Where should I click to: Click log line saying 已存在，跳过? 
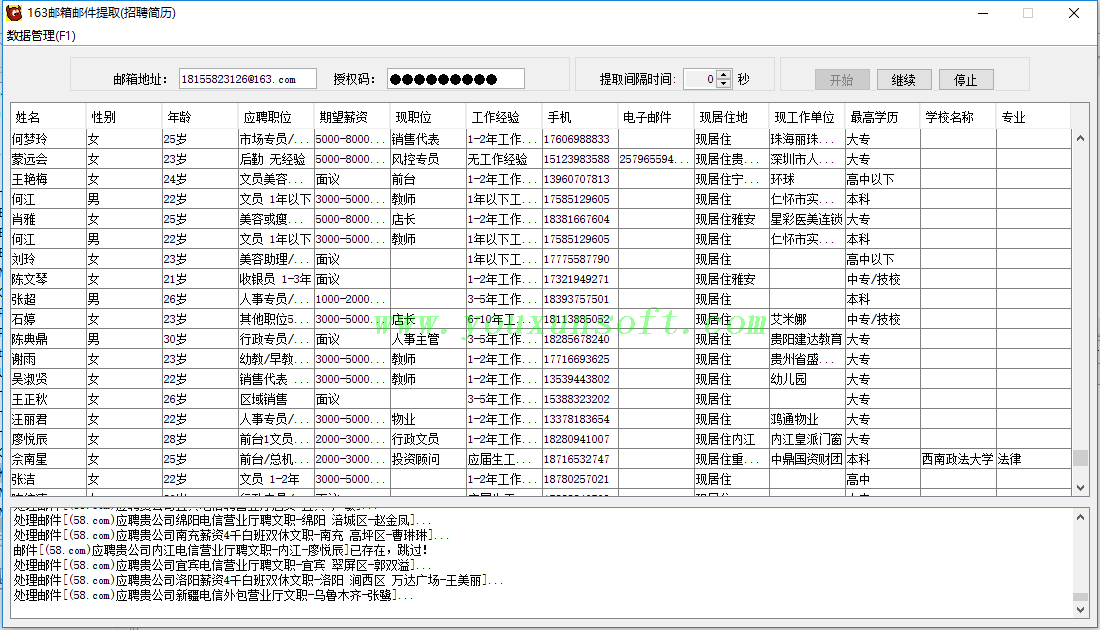pyautogui.click(x=220, y=550)
